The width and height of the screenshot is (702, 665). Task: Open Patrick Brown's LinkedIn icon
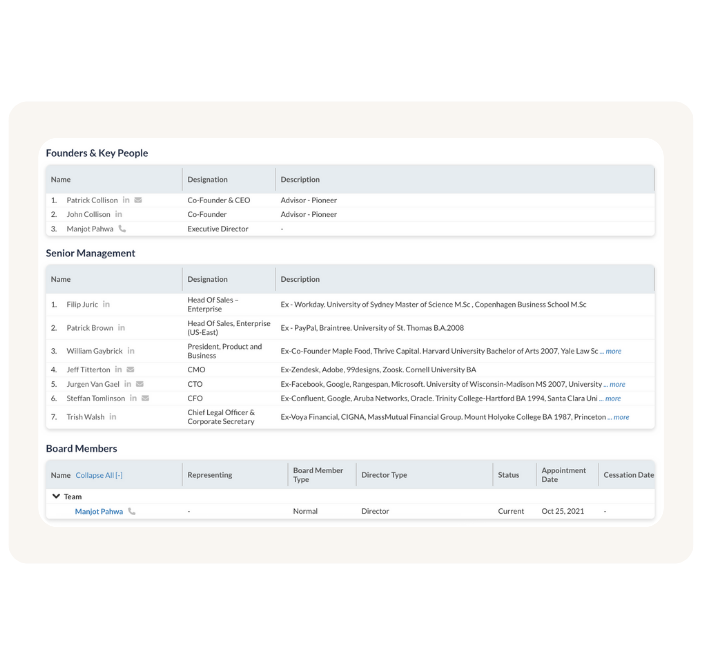point(121,328)
